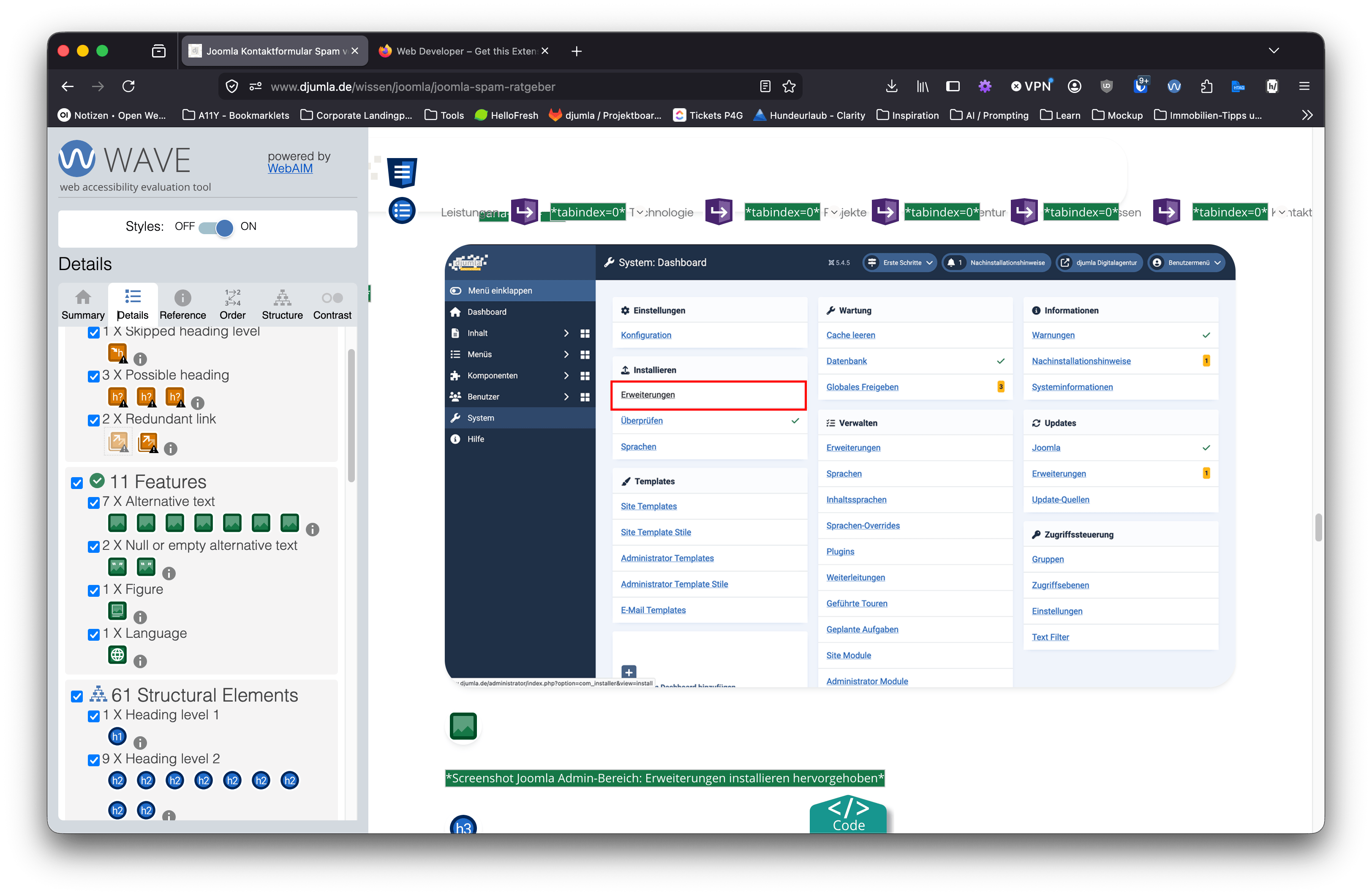Open a new browser tab
1372x896 pixels.
coord(576,51)
